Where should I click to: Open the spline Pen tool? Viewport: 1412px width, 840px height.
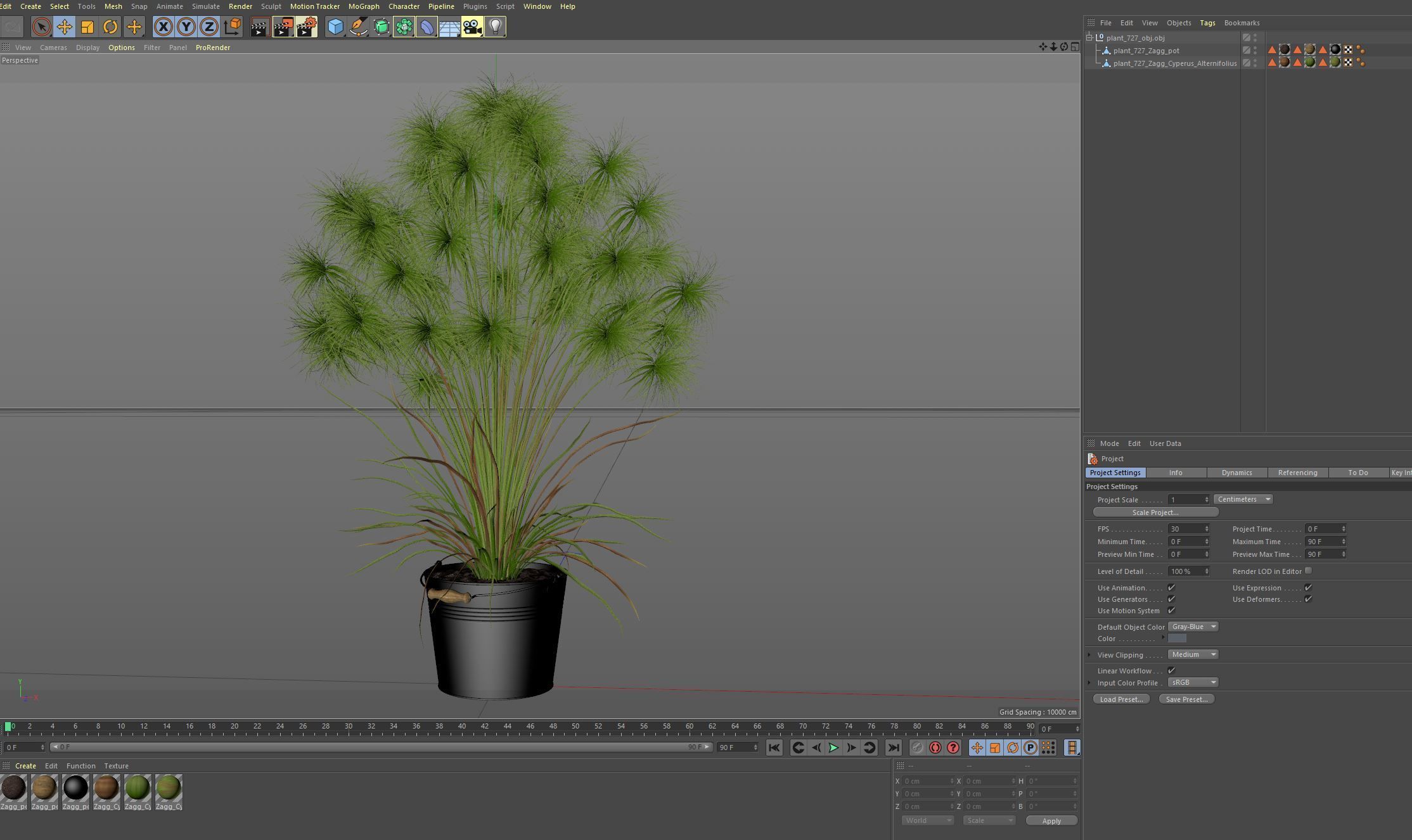pyautogui.click(x=358, y=27)
